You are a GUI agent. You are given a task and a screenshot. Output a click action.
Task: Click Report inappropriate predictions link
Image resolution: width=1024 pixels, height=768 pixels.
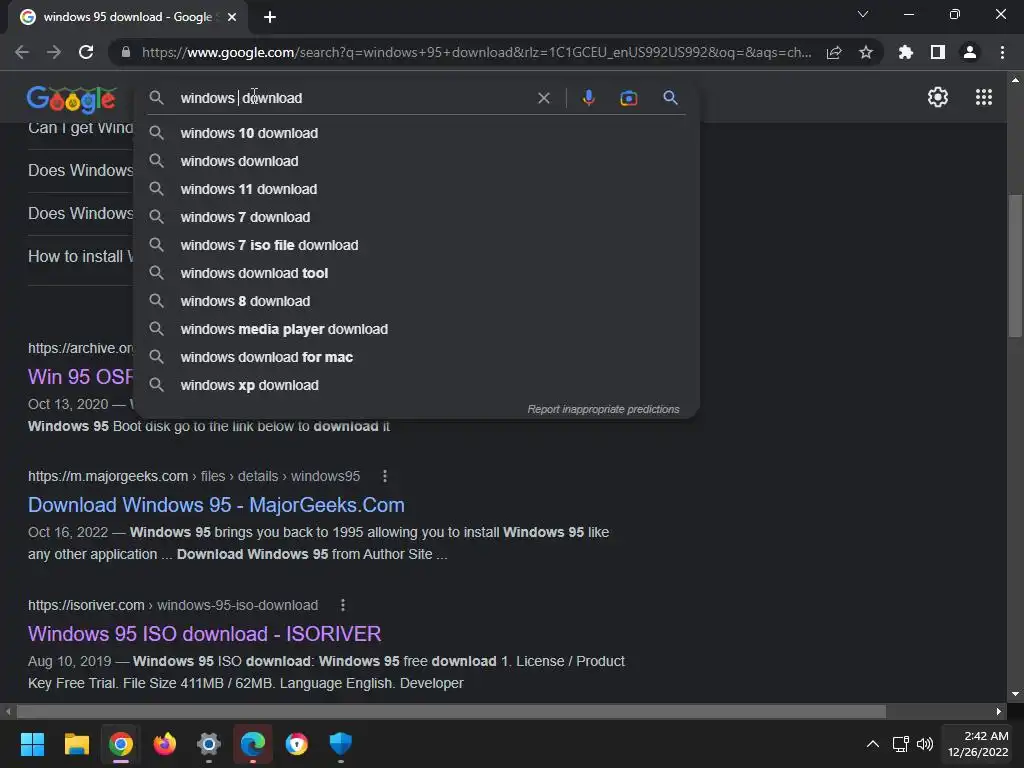(603, 409)
